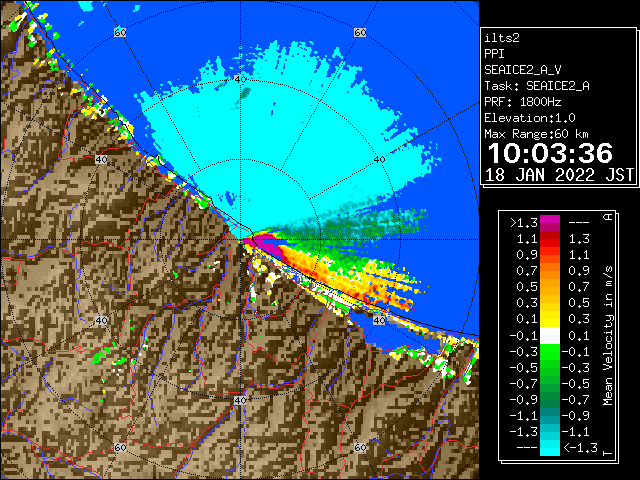
Task: Click the '0.5' label in the legend's right column
Action: point(579,303)
